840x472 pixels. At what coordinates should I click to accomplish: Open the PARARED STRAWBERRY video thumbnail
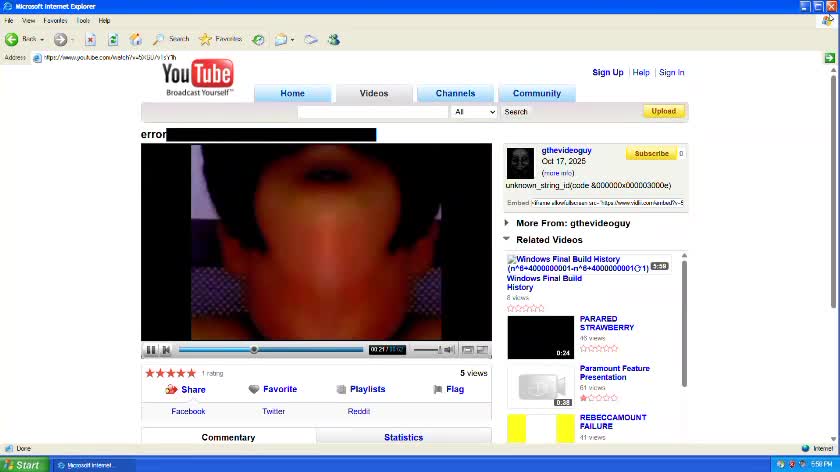click(x=540, y=337)
